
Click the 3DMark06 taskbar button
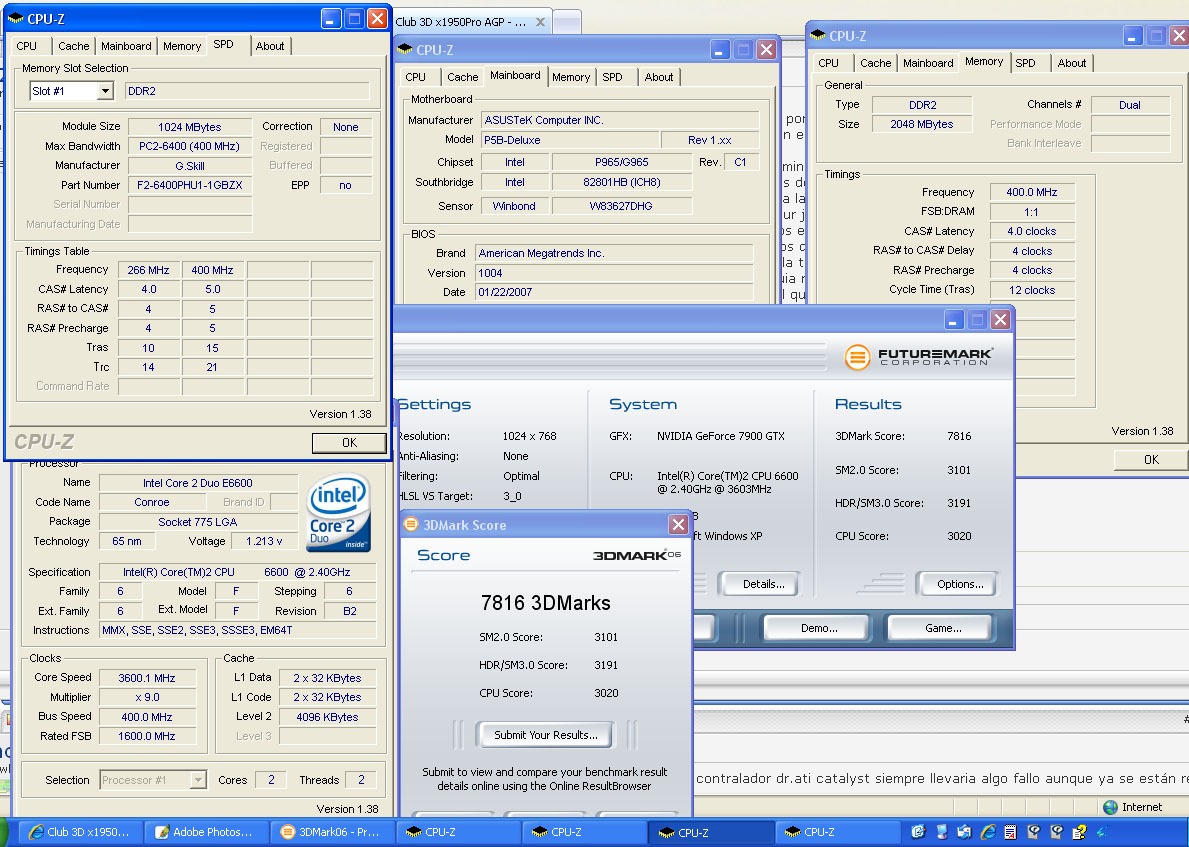pos(334,832)
